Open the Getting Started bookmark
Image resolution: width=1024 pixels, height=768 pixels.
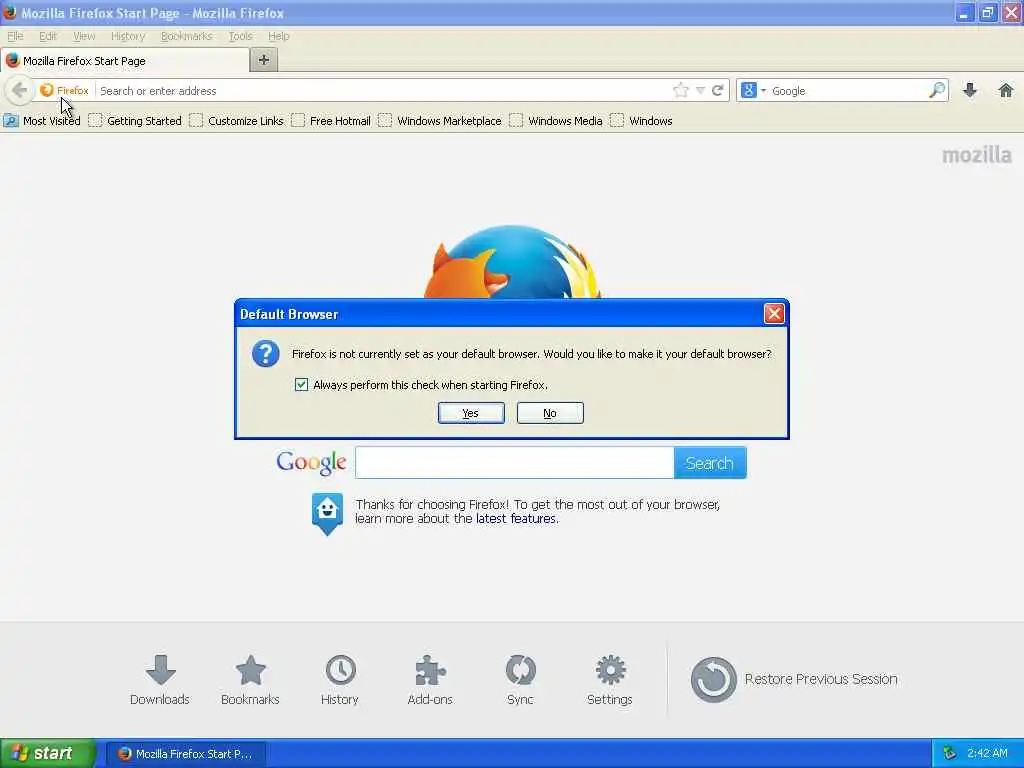click(135, 121)
